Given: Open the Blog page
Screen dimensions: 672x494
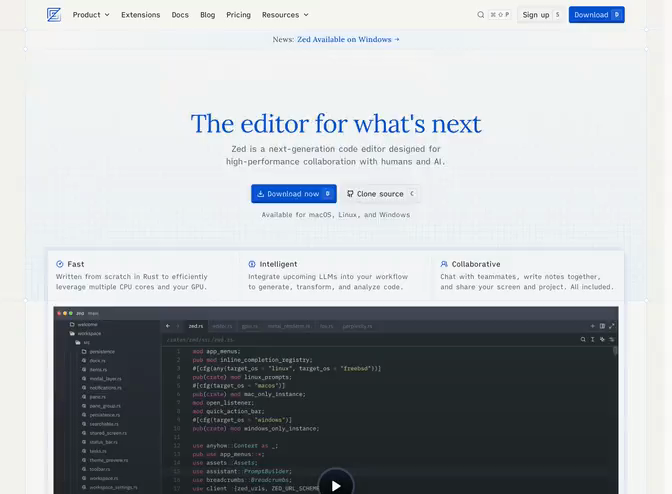Looking at the screenshot, I should 207,15.
